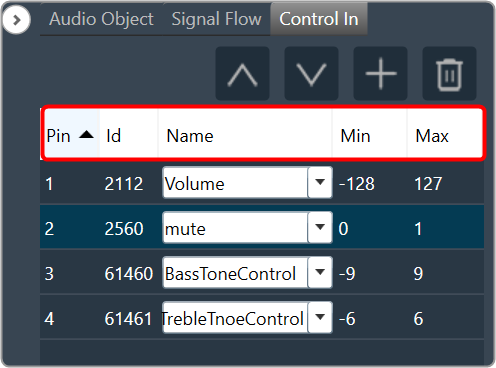Image resolution: width=496 pixels, height=368 pixels.
Task: Expand the collapsed side panel chevron
Action: 16,20
